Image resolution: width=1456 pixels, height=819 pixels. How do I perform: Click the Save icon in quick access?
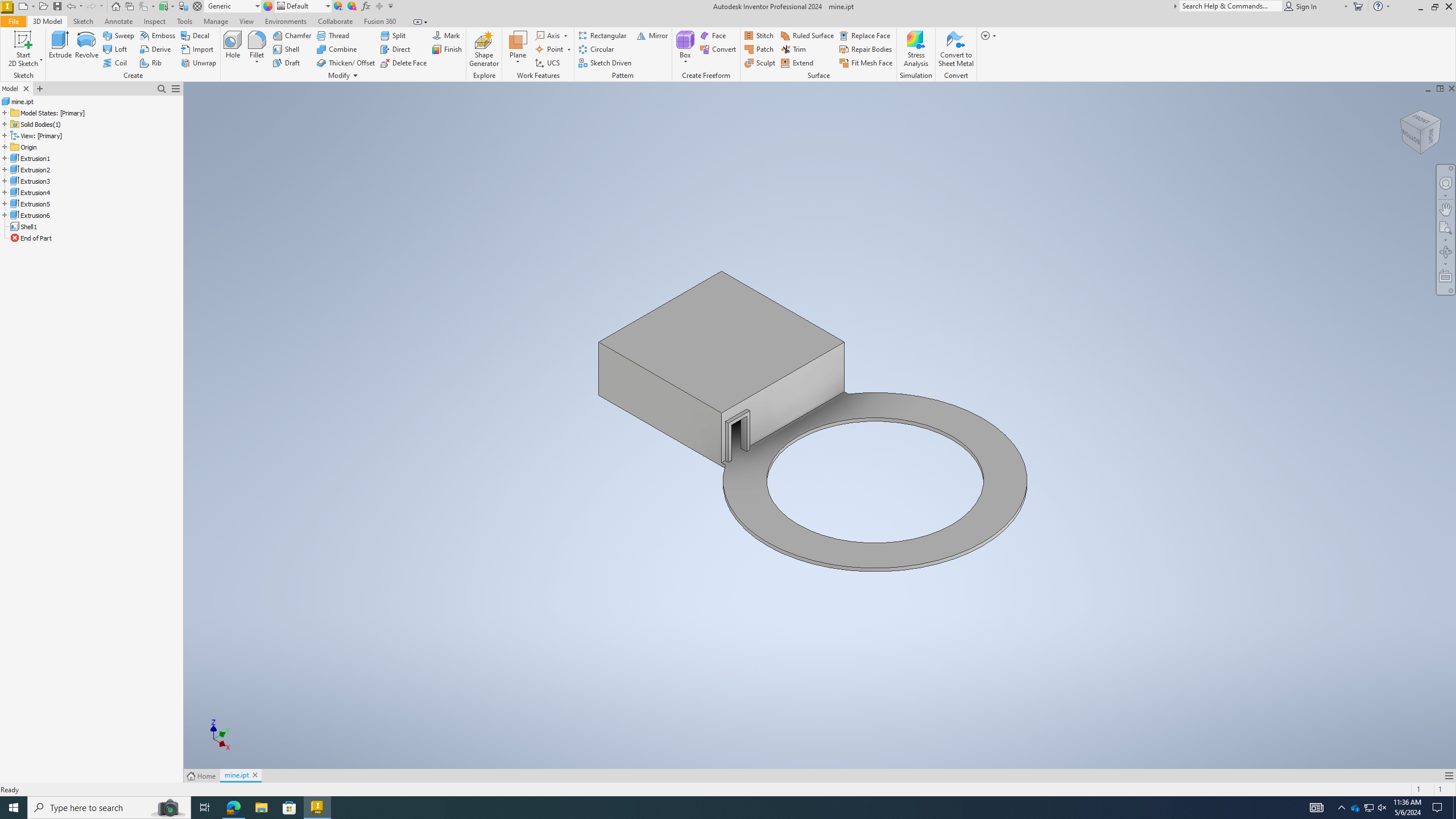coord(57,6)
